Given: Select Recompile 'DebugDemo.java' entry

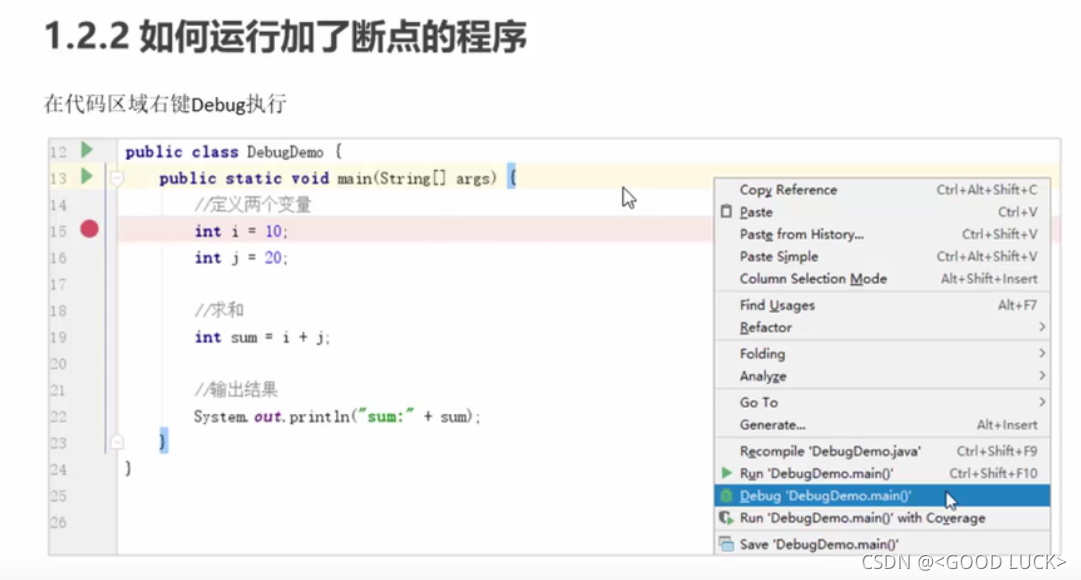Looking at the screenshot, I should tap(882, 451).
